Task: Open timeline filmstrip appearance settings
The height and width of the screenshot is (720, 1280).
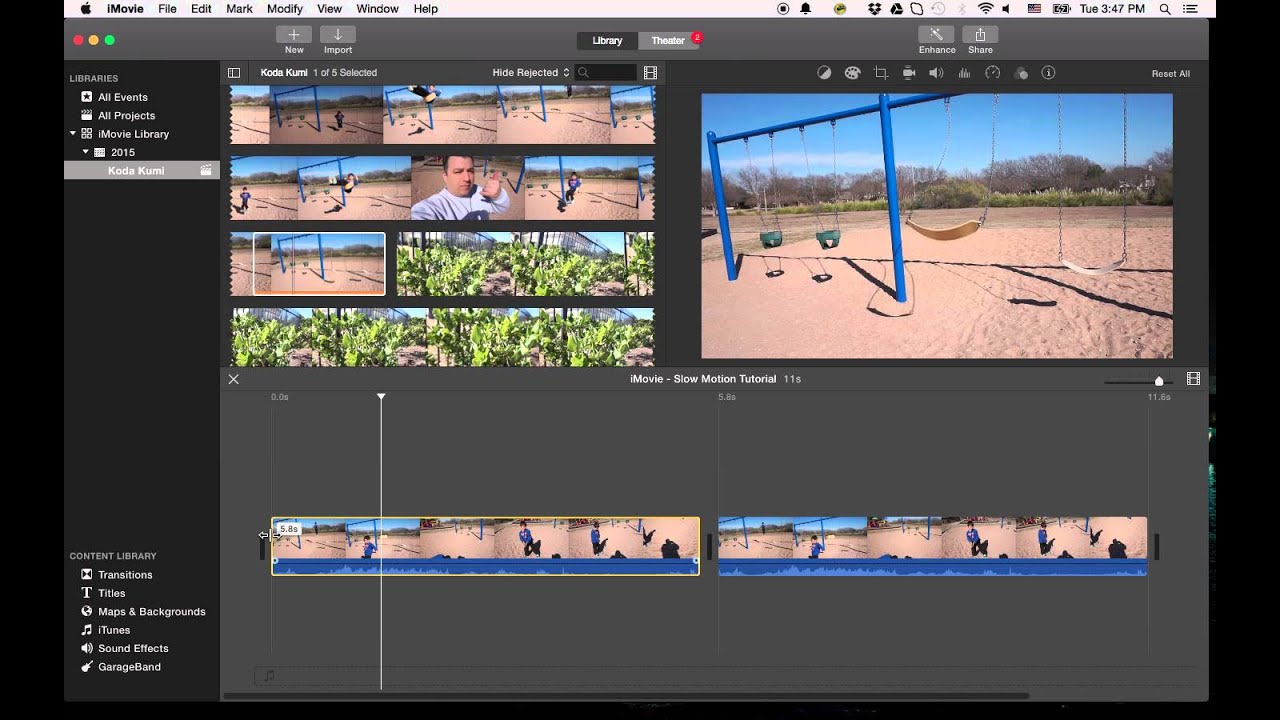Action: click(x=1193, y=379)
